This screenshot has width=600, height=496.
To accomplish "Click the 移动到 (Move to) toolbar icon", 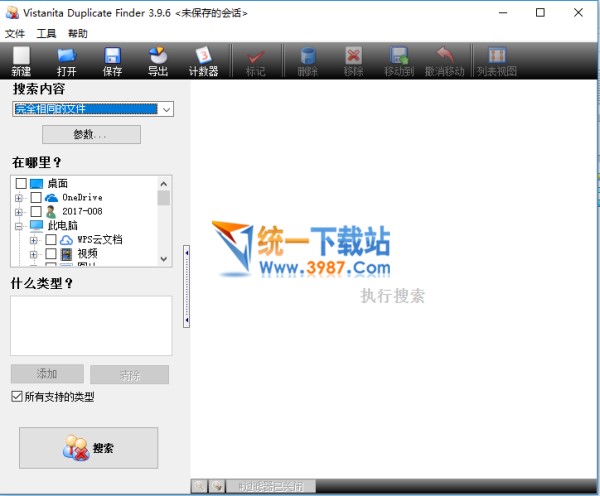I will coord(399,61).
